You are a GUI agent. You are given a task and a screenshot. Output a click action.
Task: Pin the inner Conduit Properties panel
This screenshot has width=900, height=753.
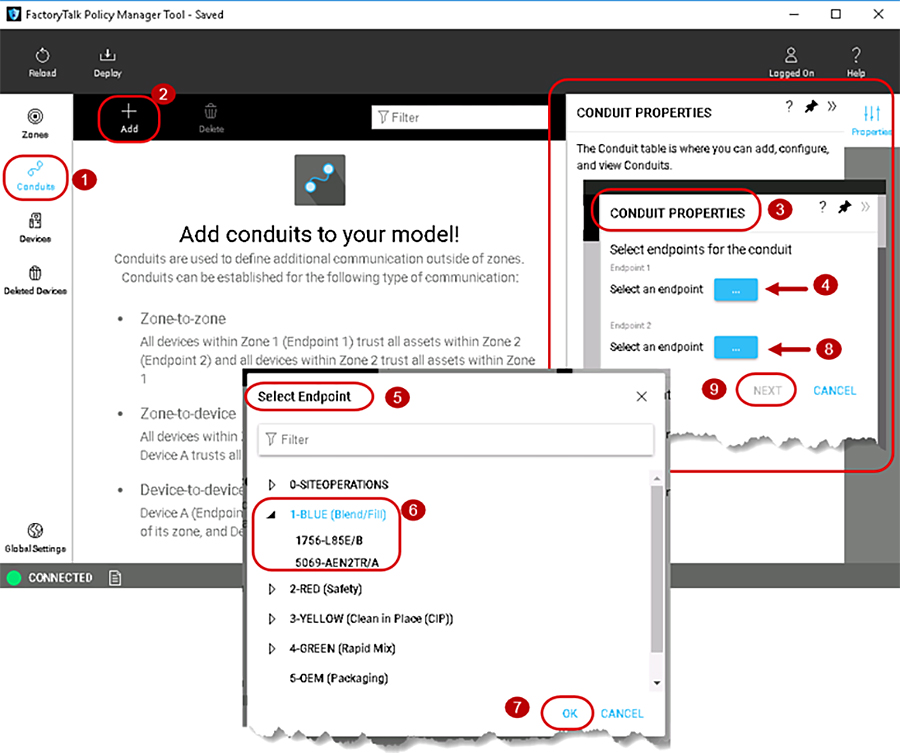pyautogui.click(x=844, y=207)
